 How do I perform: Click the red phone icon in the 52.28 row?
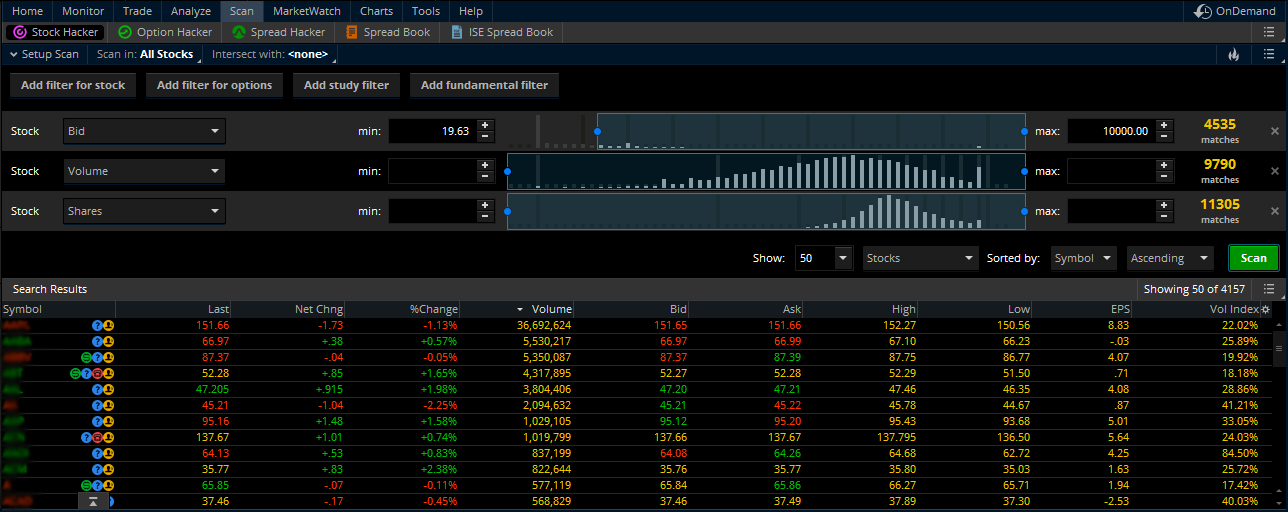[x=97, y=373]
